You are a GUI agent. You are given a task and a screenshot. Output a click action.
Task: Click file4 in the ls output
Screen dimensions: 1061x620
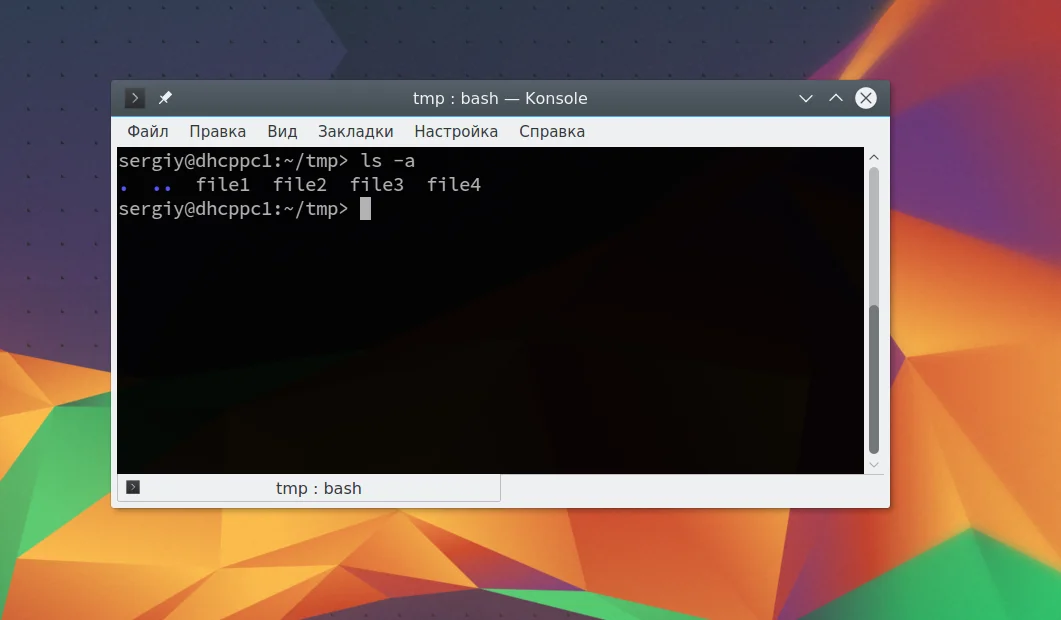coord(454,185)
